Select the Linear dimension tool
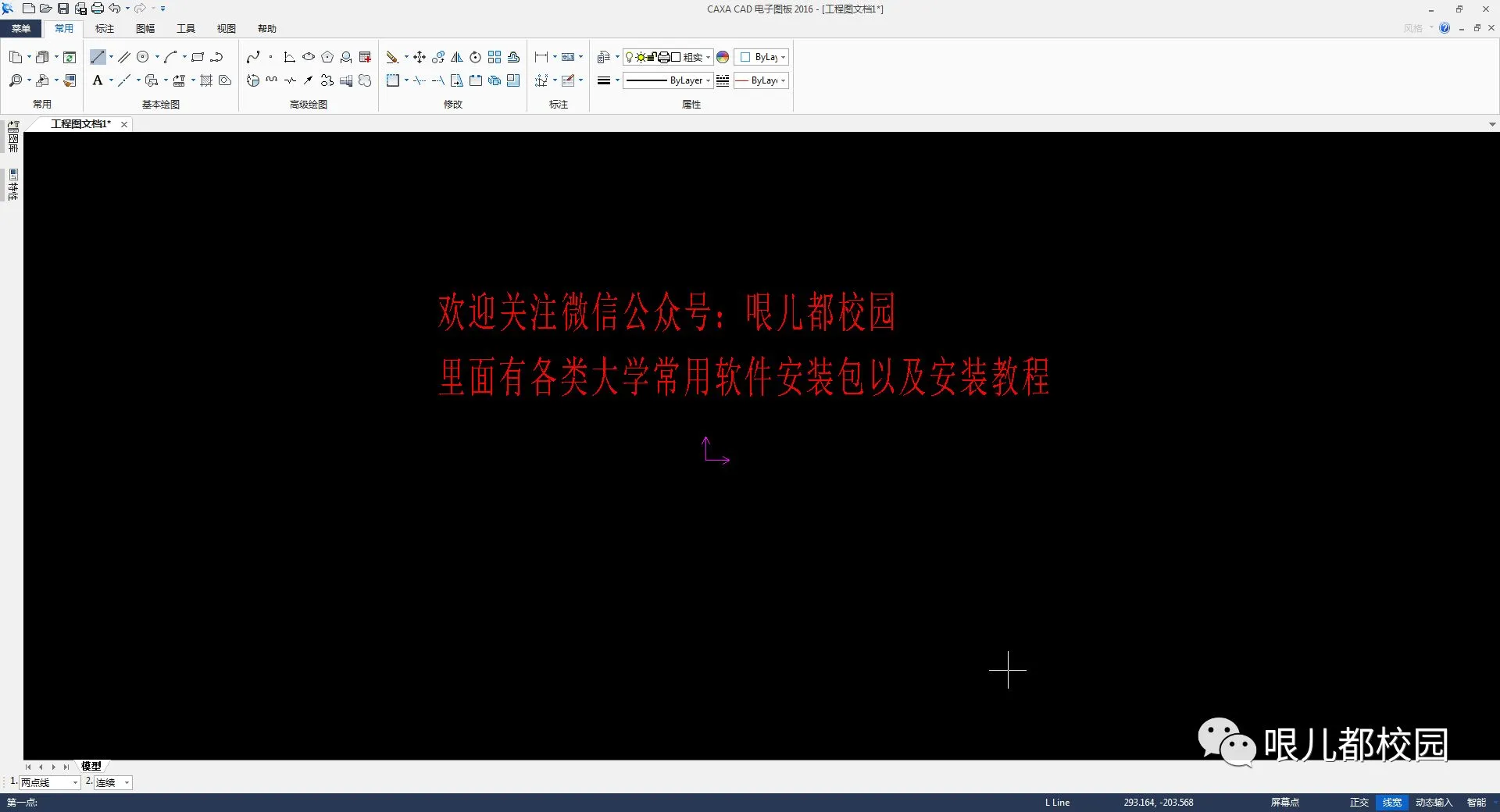The image size is (1500, 812). click(x=541, y=57)
